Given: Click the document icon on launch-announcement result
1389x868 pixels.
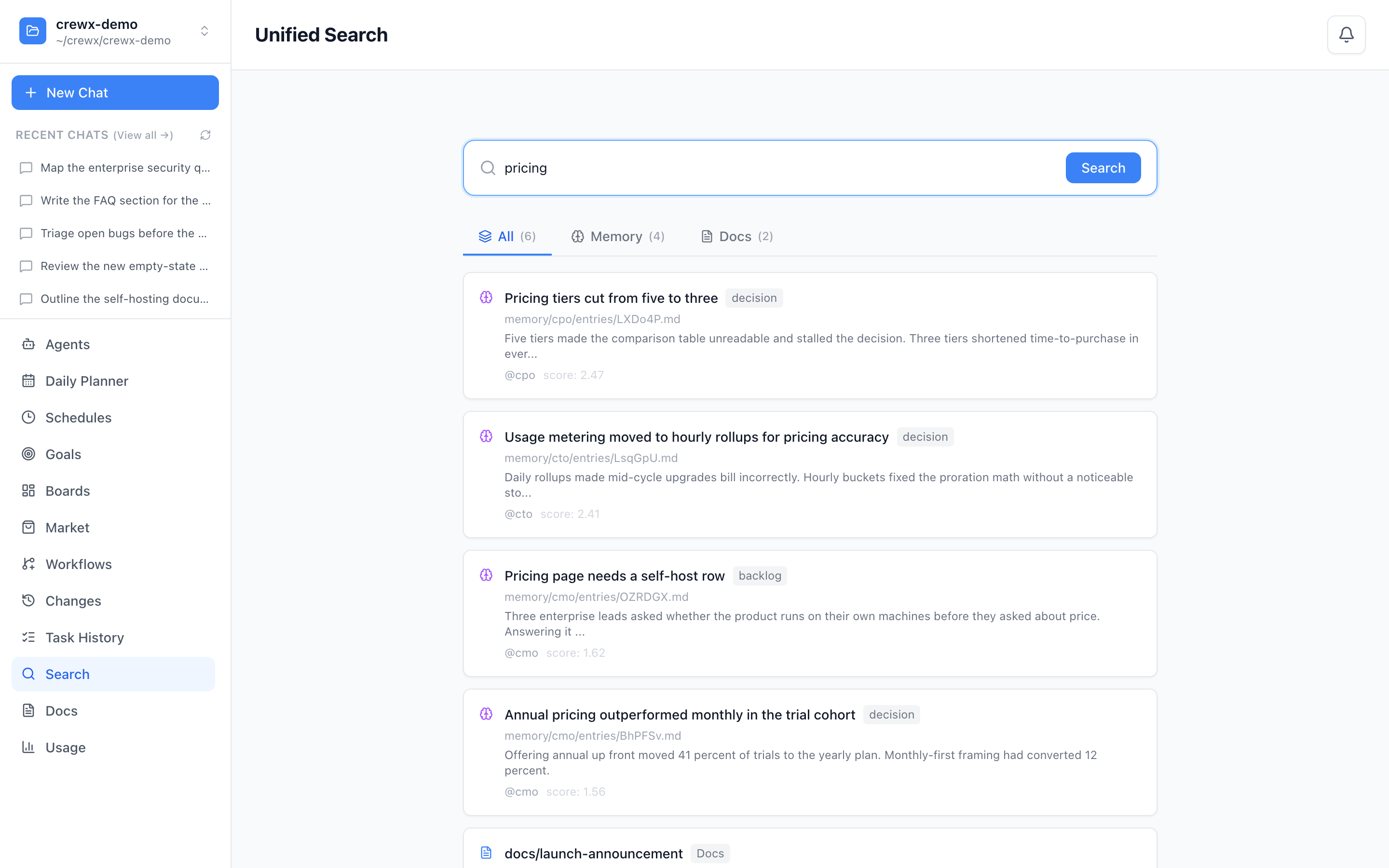Looking at the screenshot, I should click(486, 853).
